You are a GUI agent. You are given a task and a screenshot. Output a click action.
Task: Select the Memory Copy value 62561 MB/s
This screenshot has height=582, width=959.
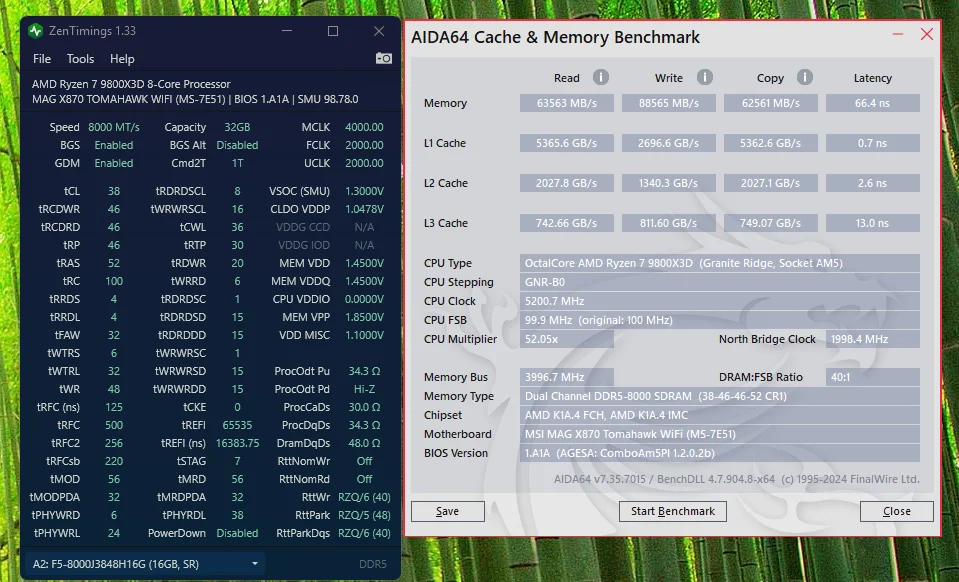[771, 103]
